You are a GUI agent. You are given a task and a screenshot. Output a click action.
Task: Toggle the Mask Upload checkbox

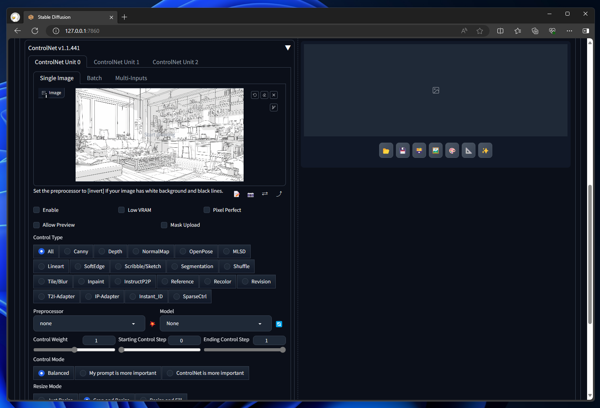click(x=164, y=225)
